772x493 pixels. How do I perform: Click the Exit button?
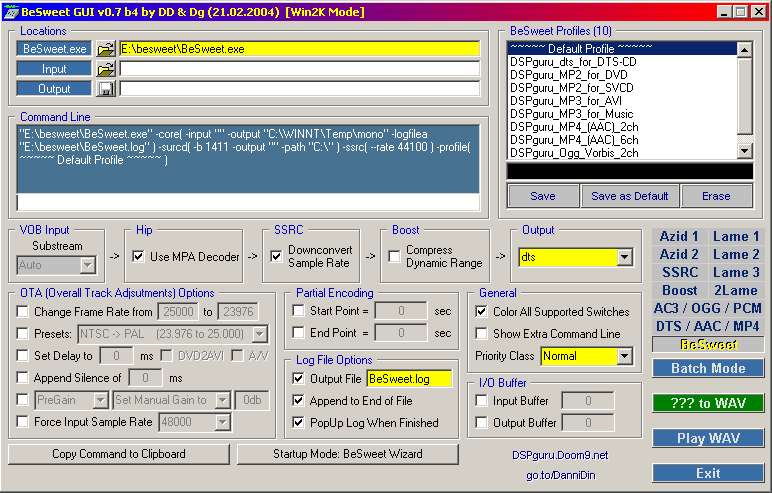tap(708, 473)
